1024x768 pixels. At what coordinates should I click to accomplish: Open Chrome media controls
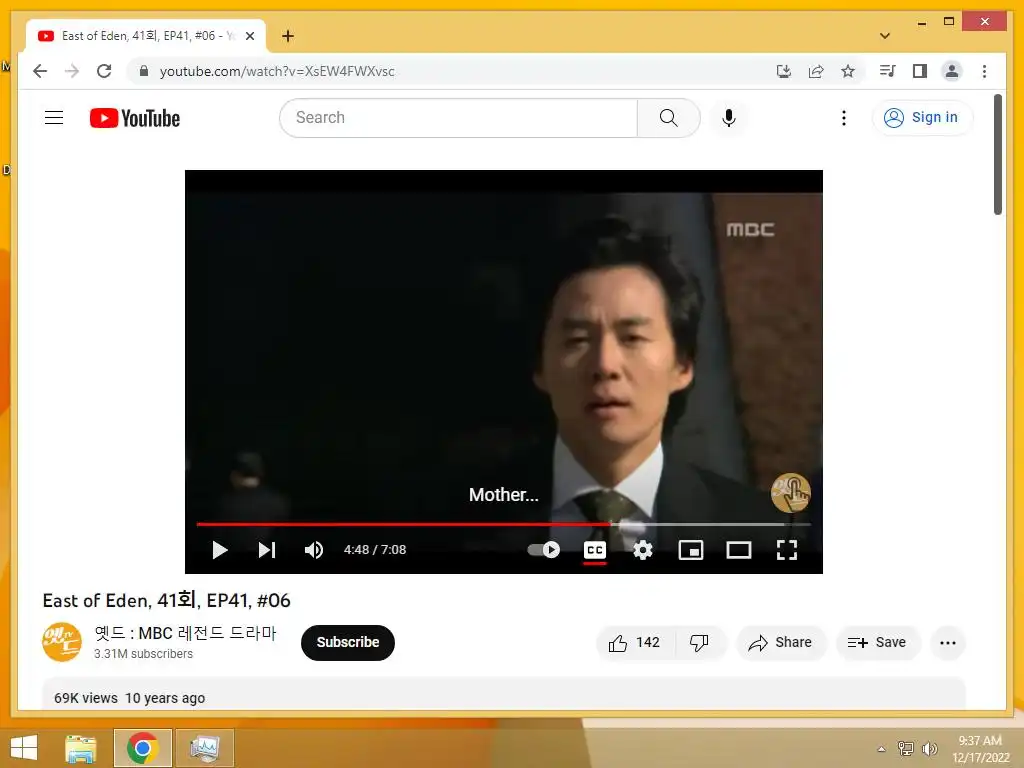pyautogui.click(x=888, y=71)
